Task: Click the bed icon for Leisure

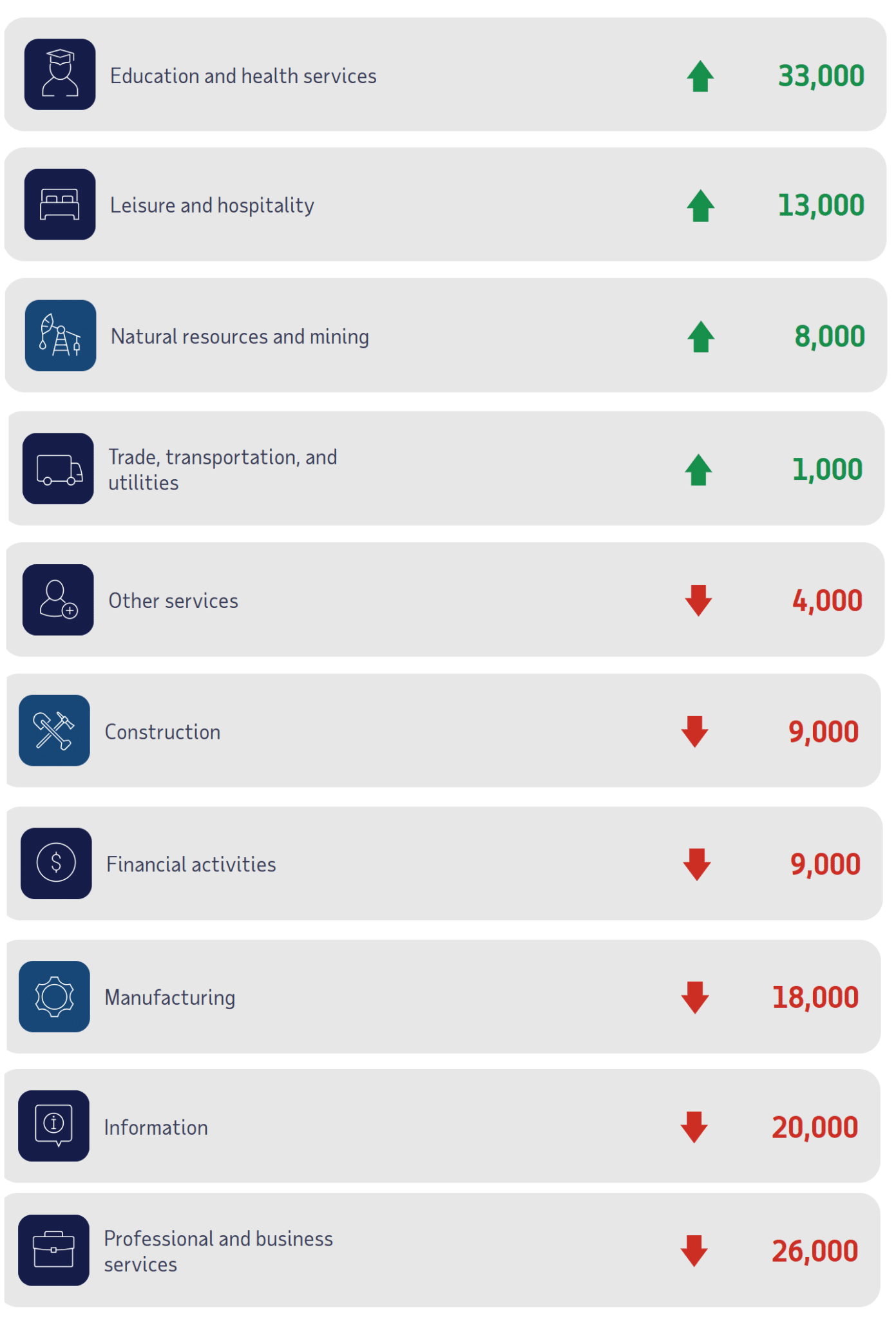Action: tap(60, 205)
